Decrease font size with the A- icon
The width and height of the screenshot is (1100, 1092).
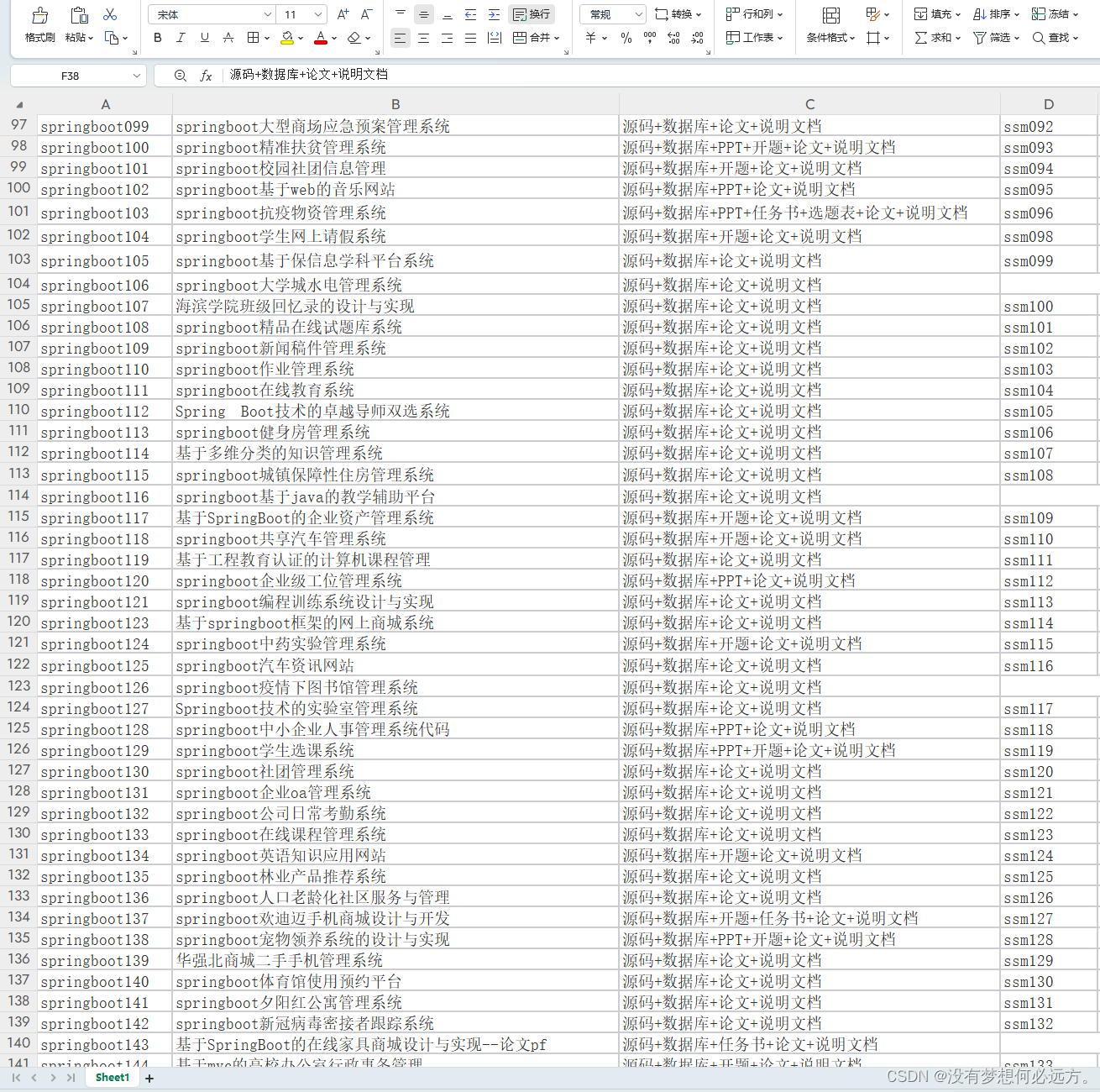[x=366, y=14]
